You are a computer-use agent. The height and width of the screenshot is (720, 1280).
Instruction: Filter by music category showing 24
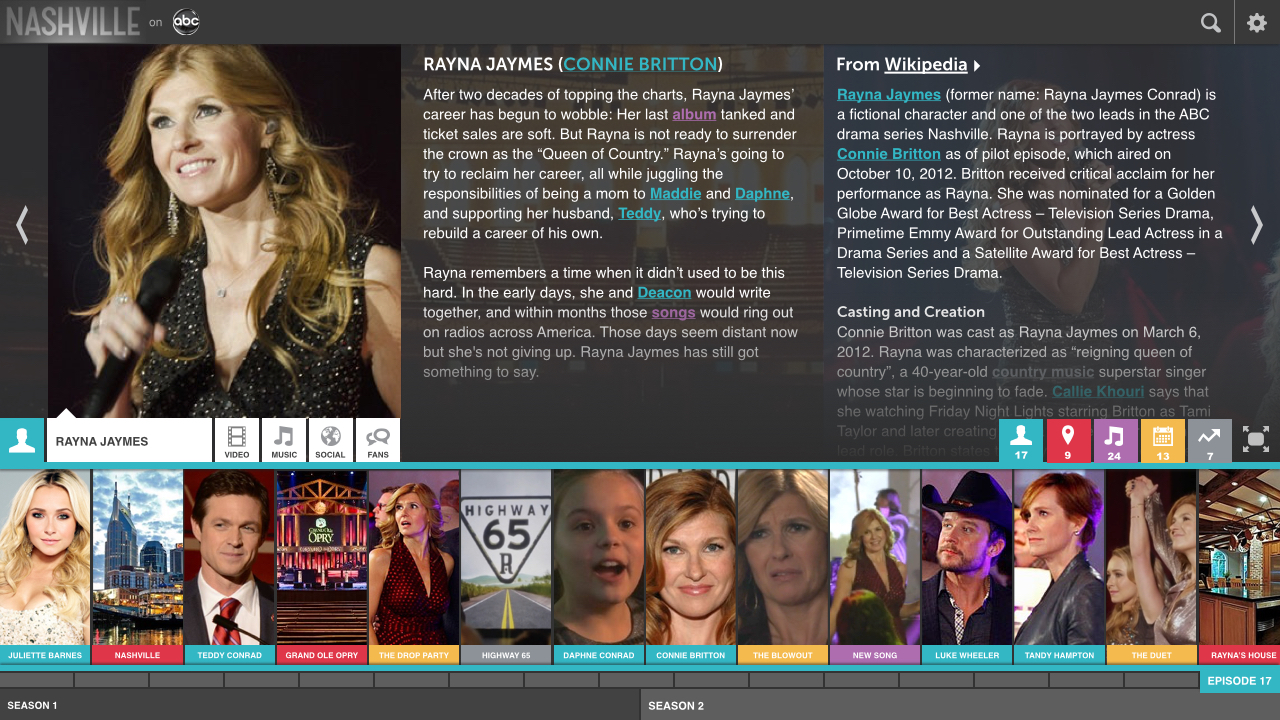(x=1115, y=441)
